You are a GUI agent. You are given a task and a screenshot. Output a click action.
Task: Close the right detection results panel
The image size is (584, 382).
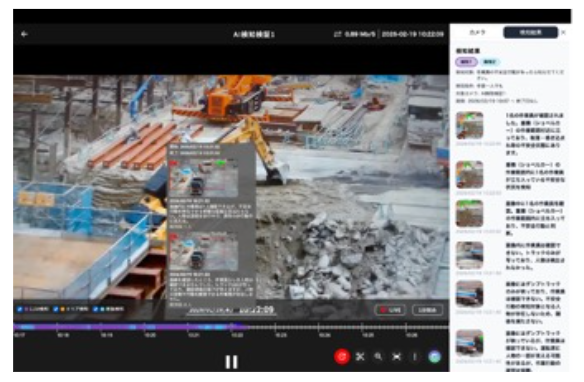coord(564,33)
